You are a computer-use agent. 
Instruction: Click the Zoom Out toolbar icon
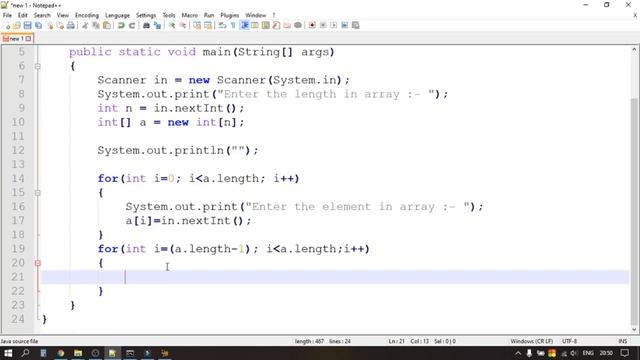(x=182, y=25)
